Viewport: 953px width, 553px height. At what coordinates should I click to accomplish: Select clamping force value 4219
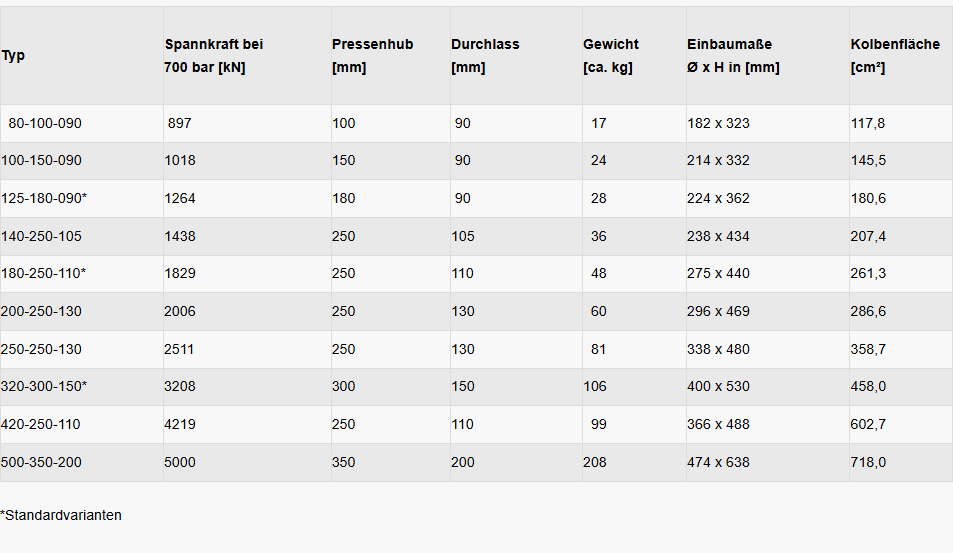(x=180, y=424)
